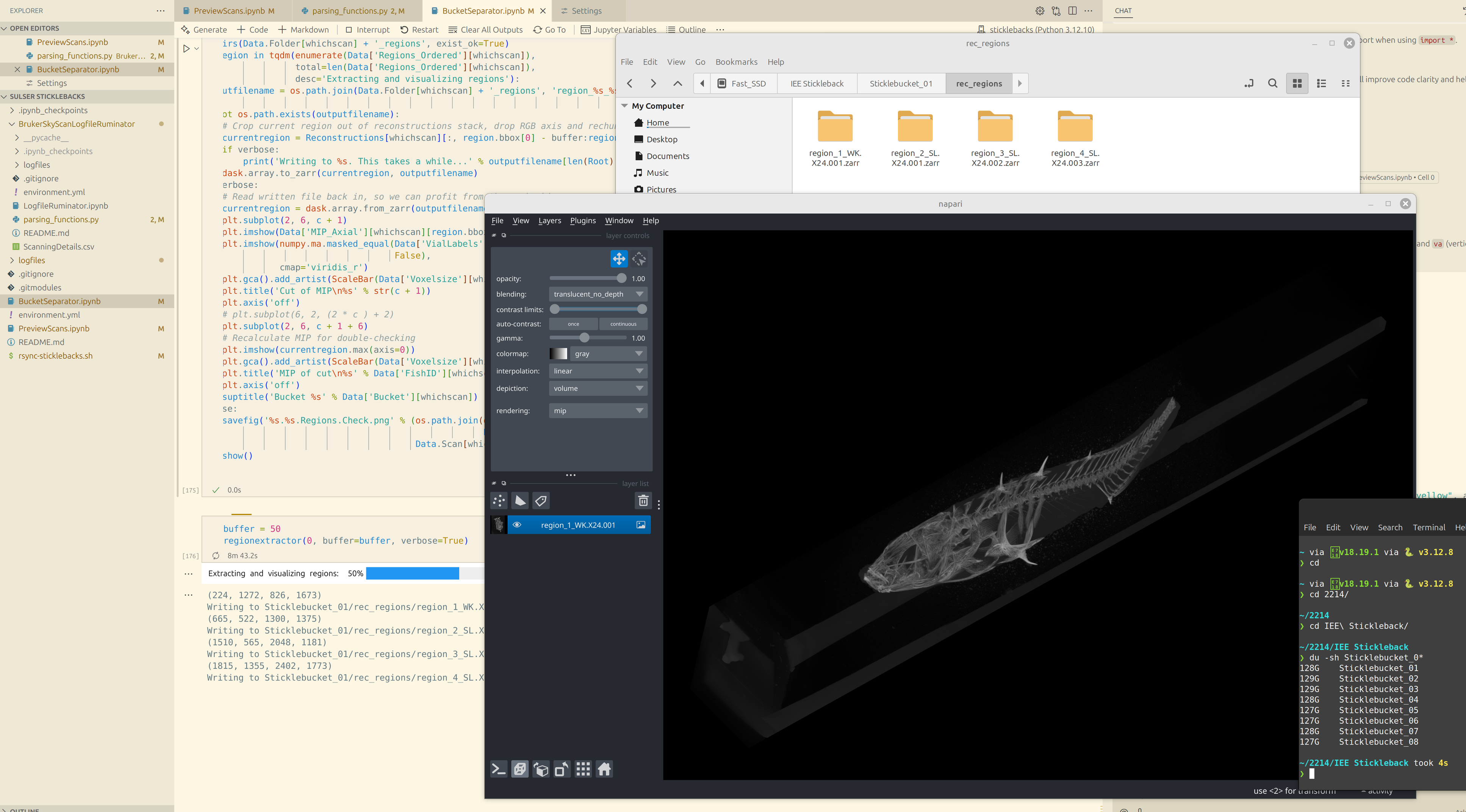1466x812 pixels.
Task: Open file manager Bookmarks menu
Action: [x=736, y=62]
